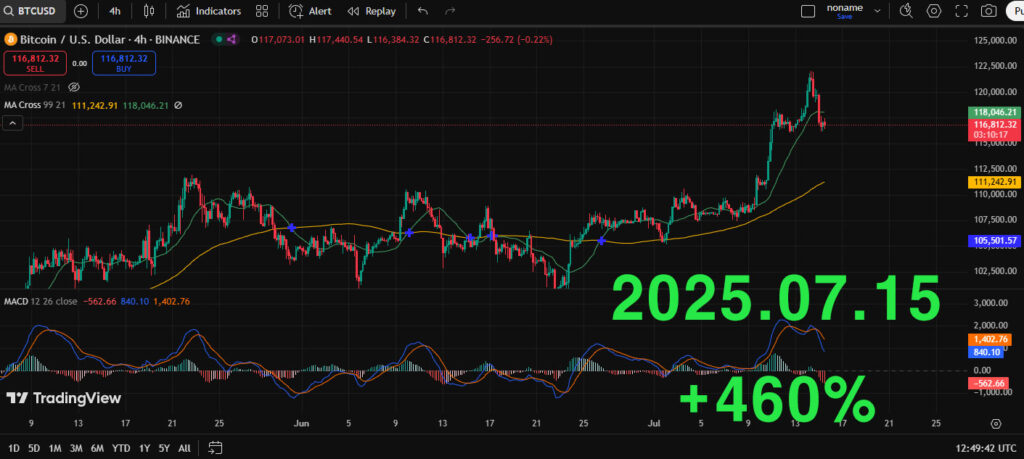Viewport: 1024px width, 459px height.
Task: Create a new Alert
Action: point(310,11)
